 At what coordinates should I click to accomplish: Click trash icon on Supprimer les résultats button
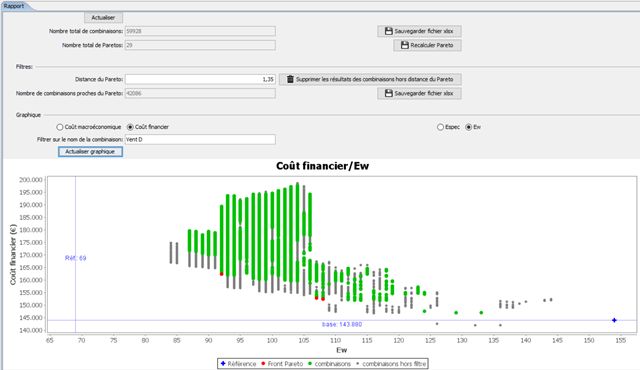point(290,79)
